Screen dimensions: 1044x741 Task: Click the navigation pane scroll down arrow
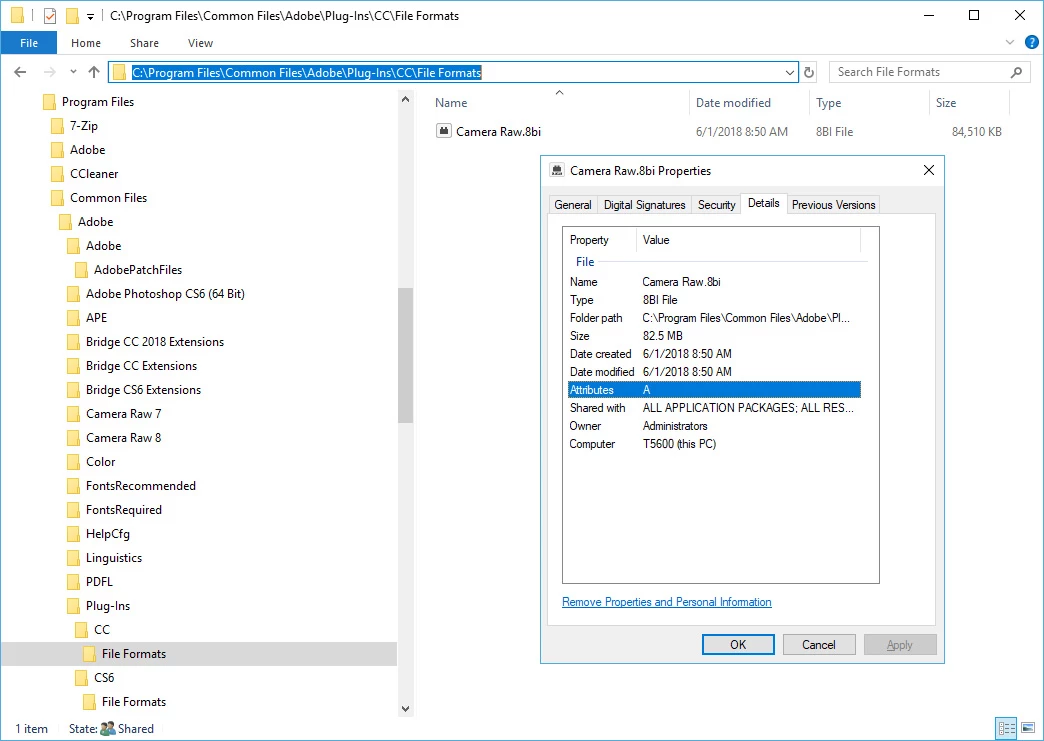(405, 709)
